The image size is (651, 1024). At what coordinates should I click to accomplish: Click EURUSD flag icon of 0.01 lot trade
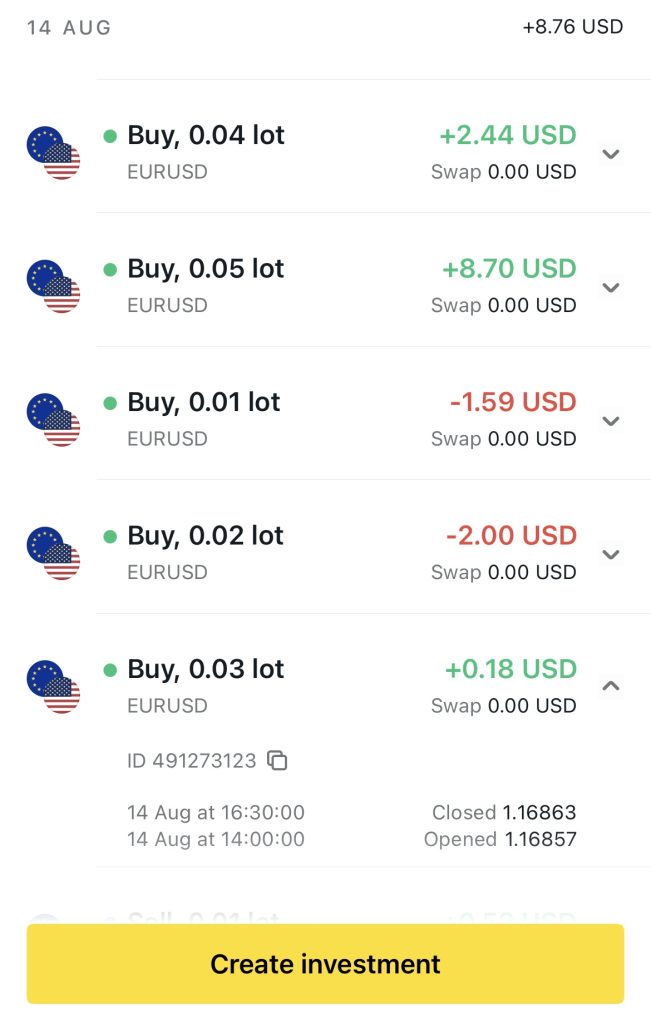[x=53, y=420]
